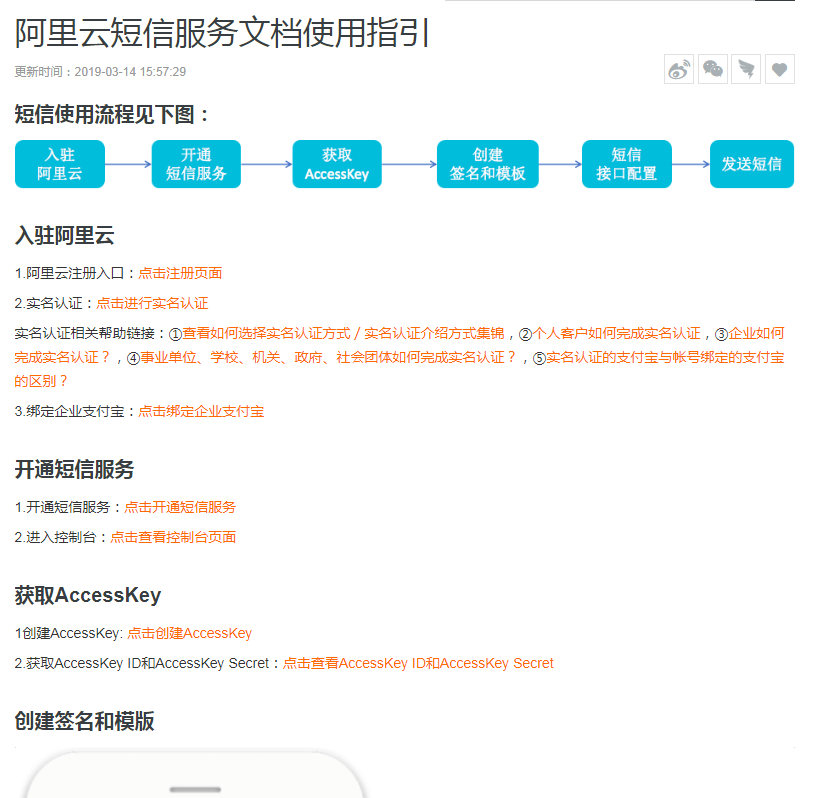
Task: Click the update time 2019-03-14 15:57:29
Action: click(130, 72)
